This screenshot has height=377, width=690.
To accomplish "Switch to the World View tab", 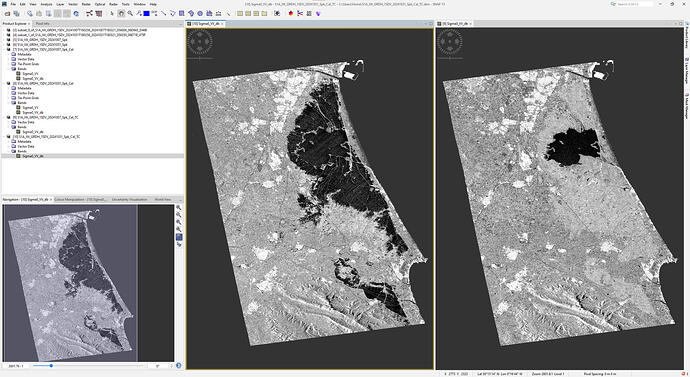I will point(162,199).
